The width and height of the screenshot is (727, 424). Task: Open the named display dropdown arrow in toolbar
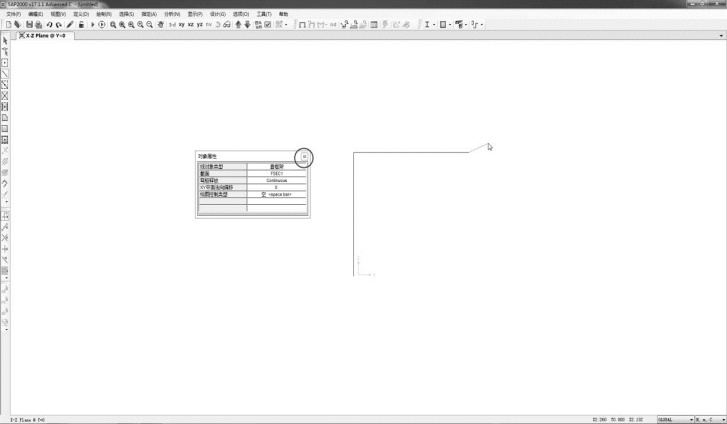click(466, 25)
